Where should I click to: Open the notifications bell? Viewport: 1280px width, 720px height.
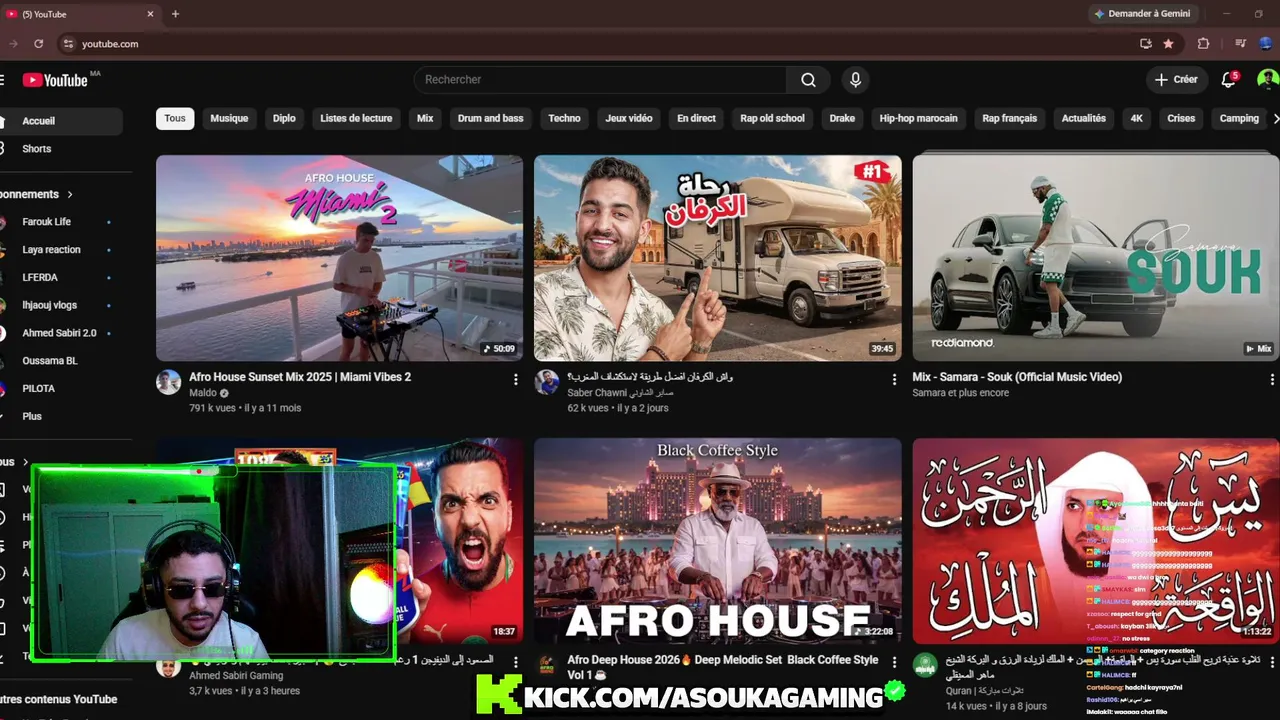1229,80
